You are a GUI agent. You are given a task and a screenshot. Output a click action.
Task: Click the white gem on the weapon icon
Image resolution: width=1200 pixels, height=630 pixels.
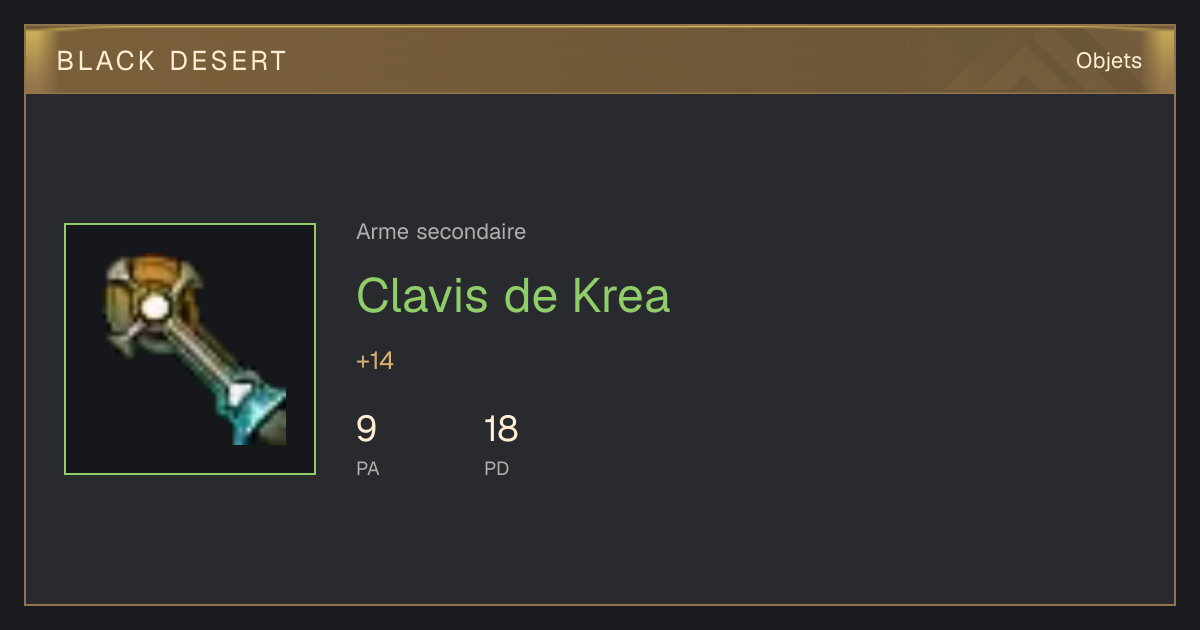point(153,309)
